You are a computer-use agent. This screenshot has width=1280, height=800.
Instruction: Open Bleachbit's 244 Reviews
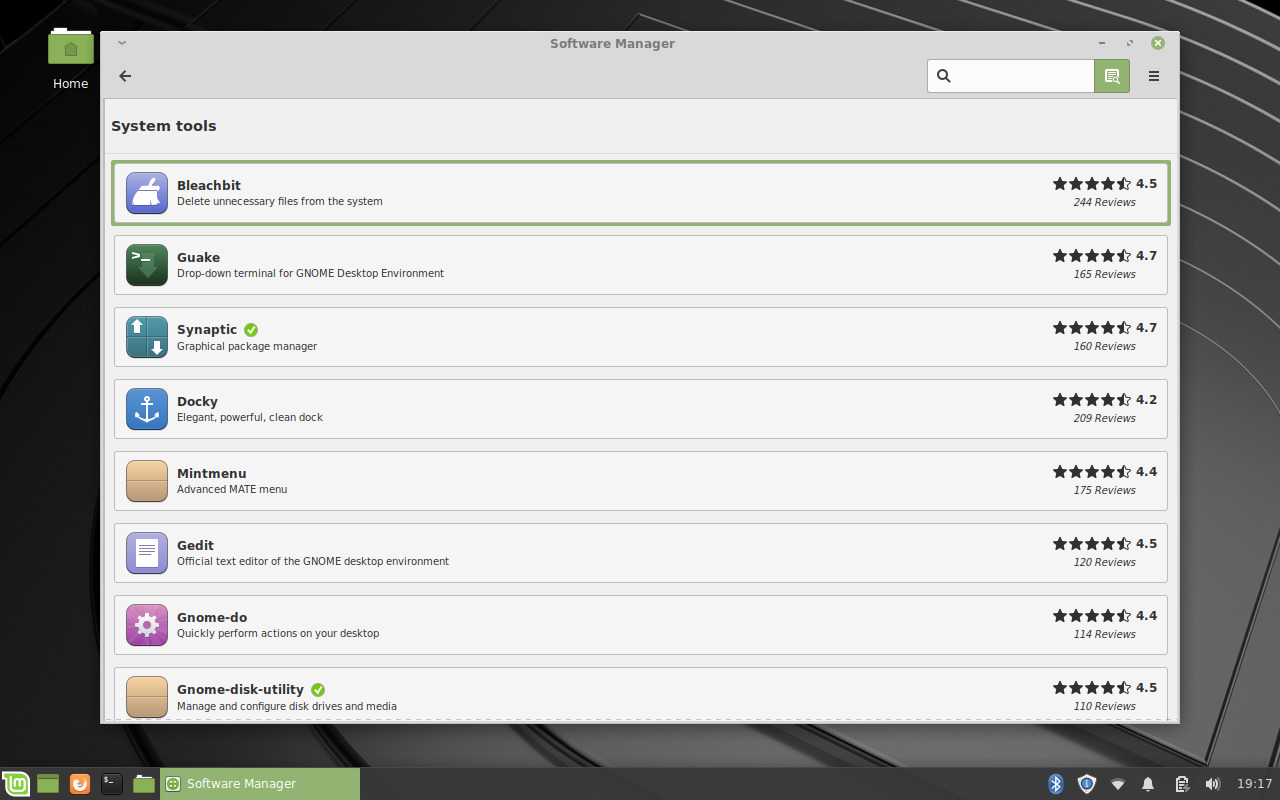tap(1104, 201)
